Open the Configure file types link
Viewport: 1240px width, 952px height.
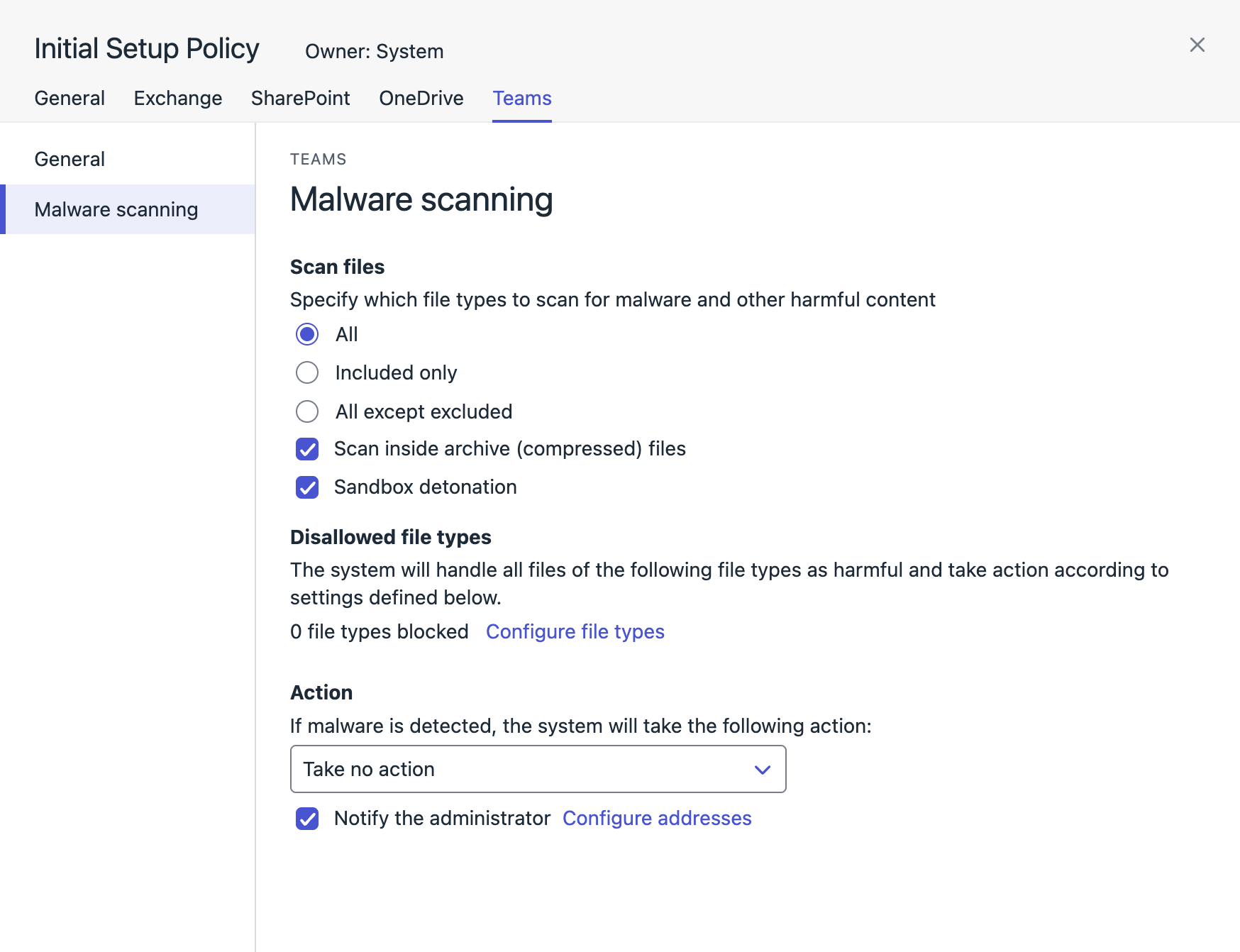pos(575,631)
